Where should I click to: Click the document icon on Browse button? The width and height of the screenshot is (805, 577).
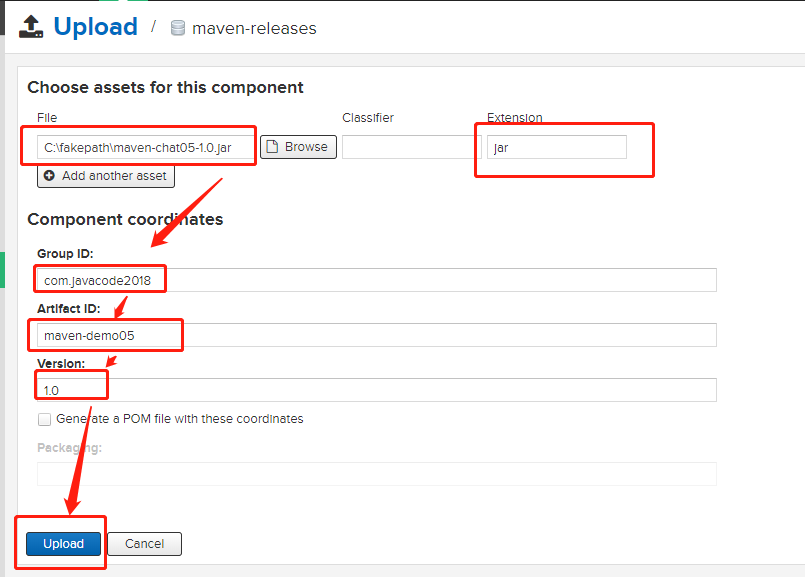point(272,147)
